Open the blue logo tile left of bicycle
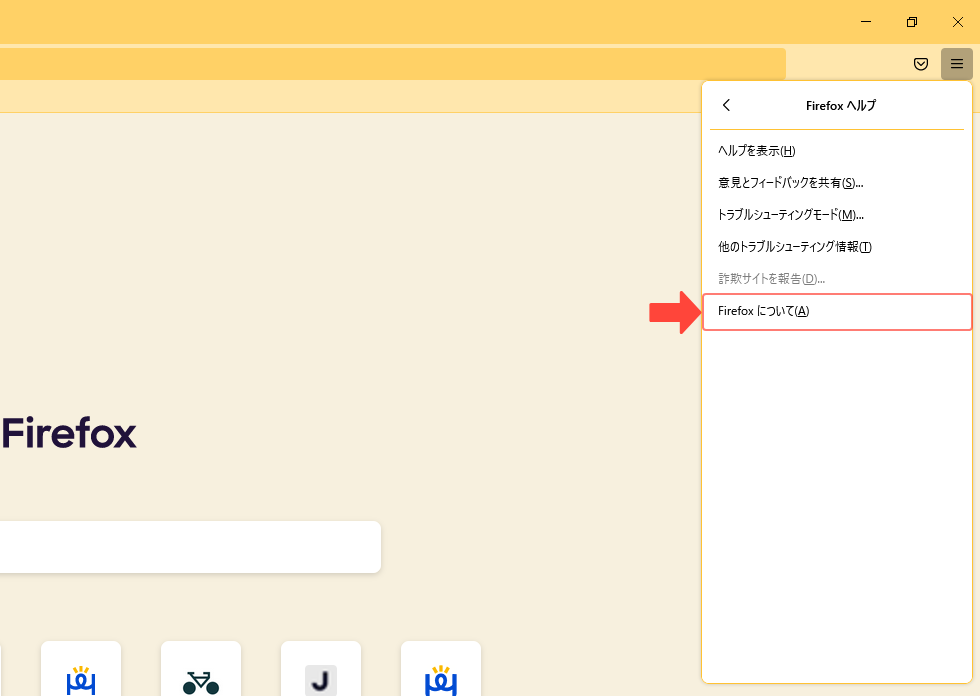 tap(81, 669)
